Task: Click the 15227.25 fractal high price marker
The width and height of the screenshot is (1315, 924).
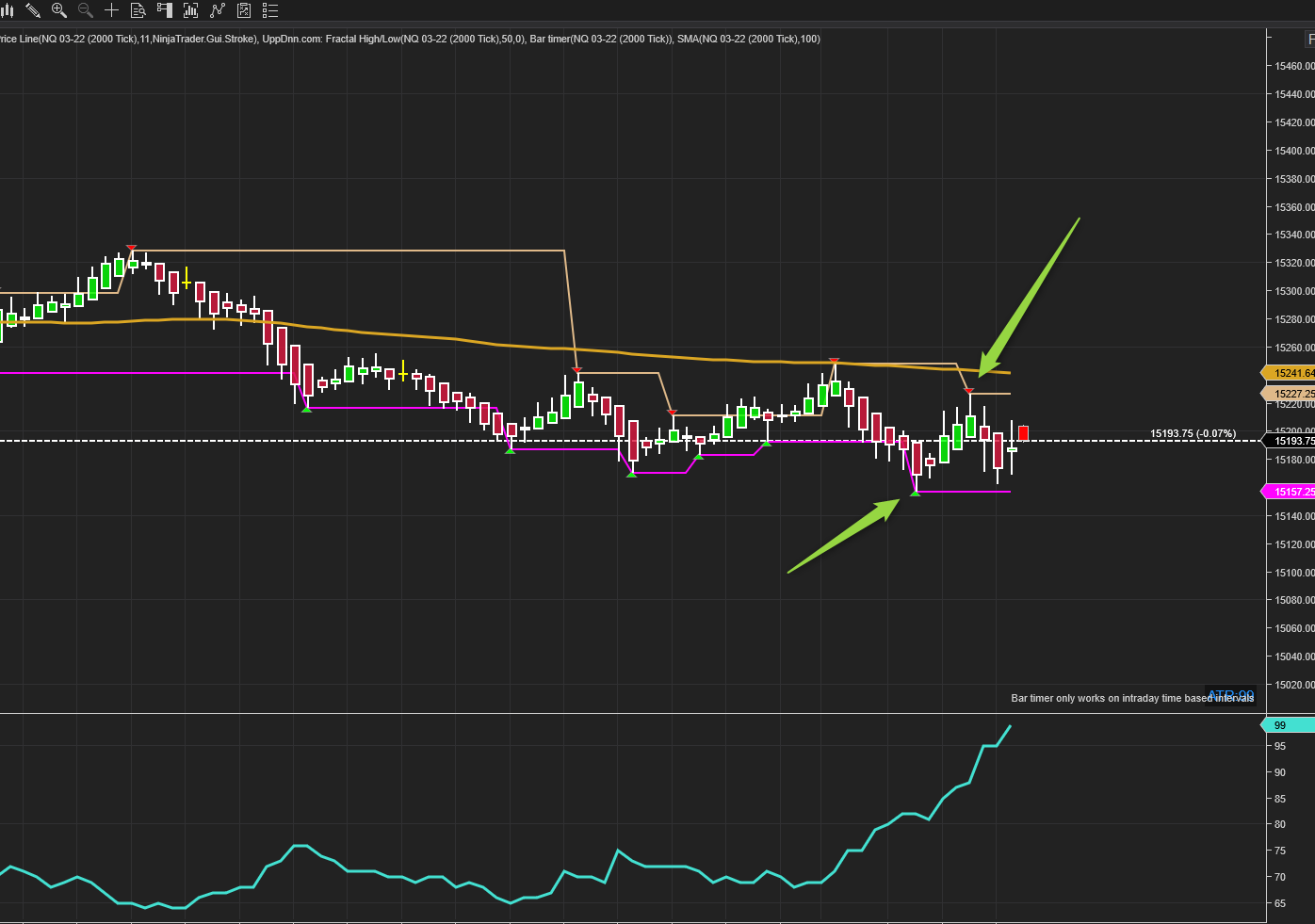Action: click(x=1289, y=394)
